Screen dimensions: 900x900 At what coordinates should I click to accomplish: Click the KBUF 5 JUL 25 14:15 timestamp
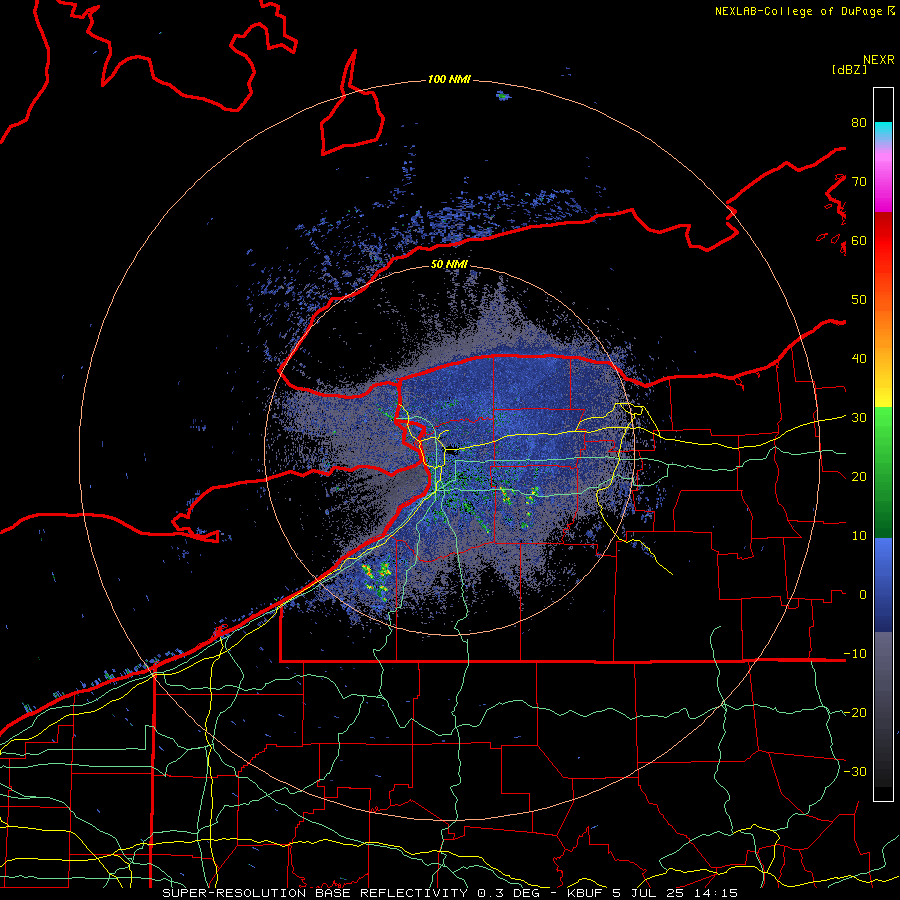pos(653,893)
